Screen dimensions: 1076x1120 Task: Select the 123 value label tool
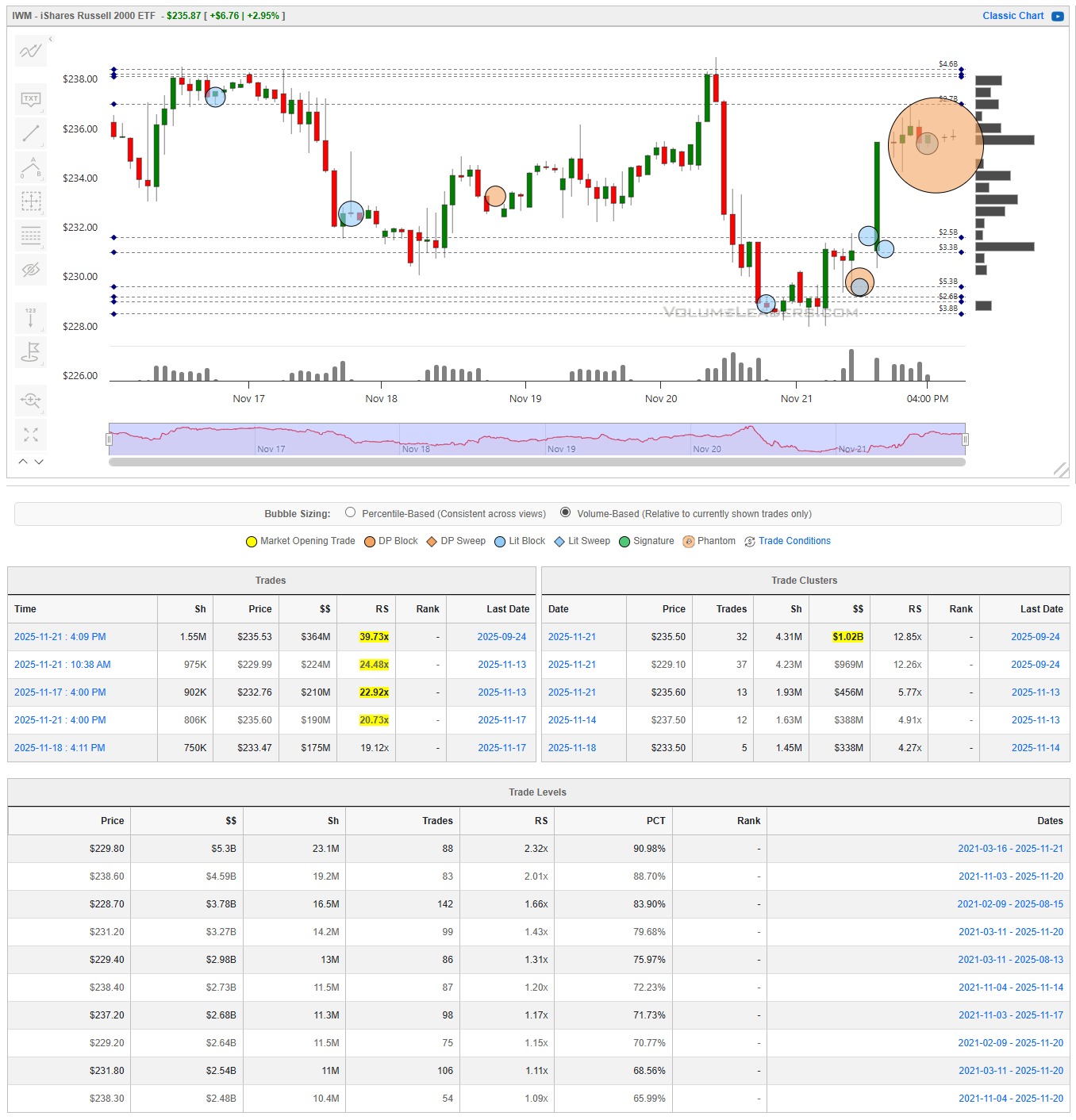(31, 317)
